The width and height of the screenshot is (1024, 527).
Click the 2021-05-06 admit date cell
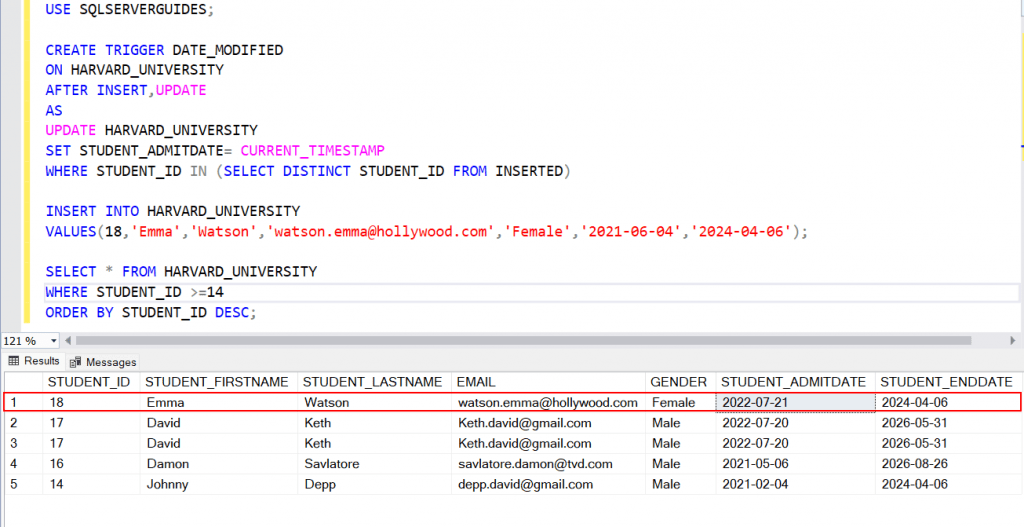[795, 464]
